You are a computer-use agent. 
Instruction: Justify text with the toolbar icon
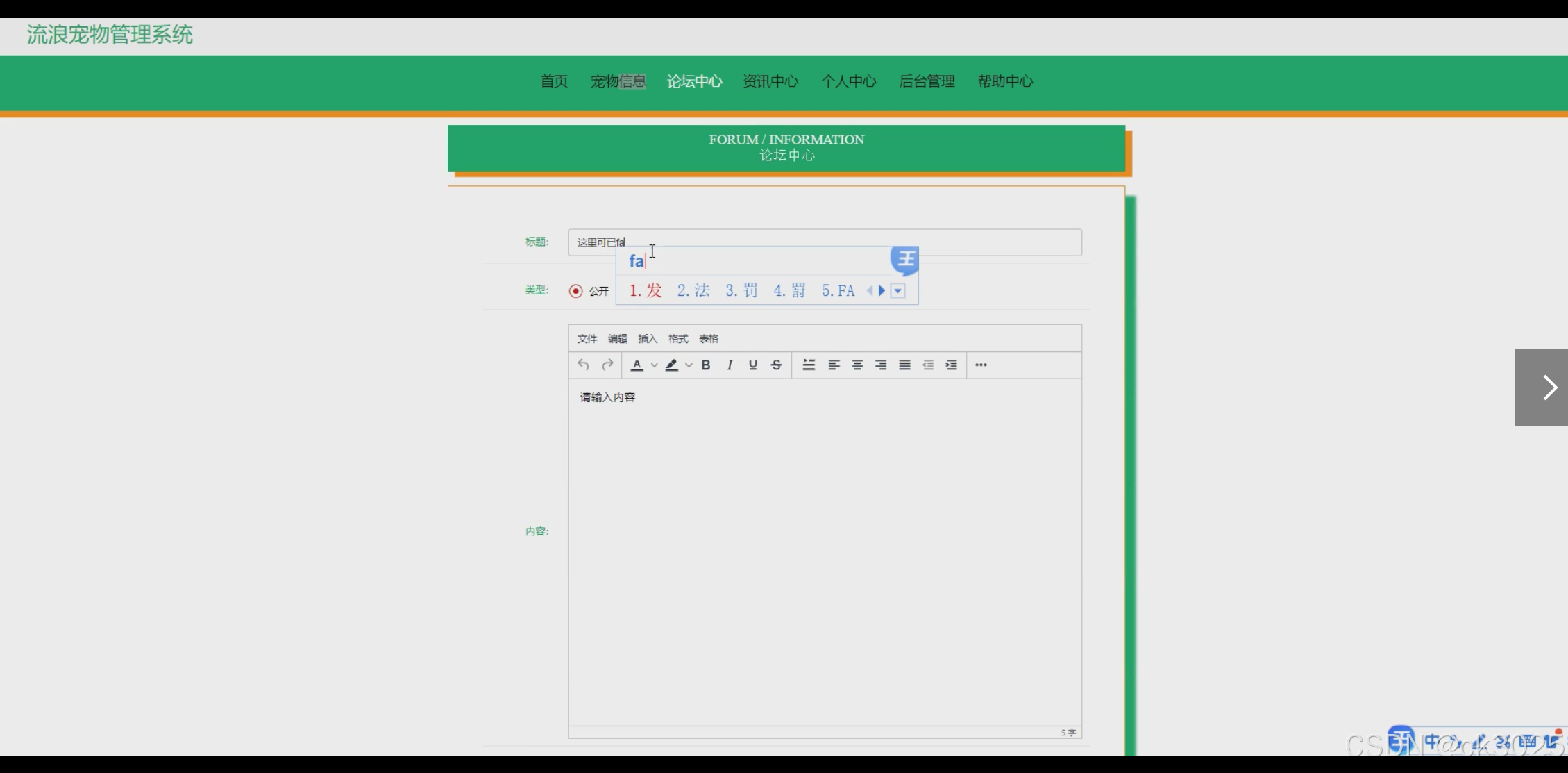[904, 365]
